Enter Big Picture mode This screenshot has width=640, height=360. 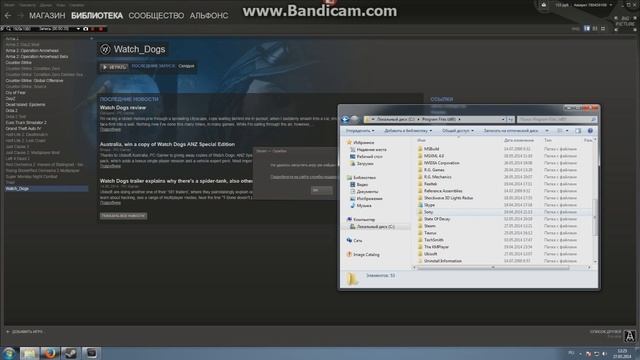625,24
